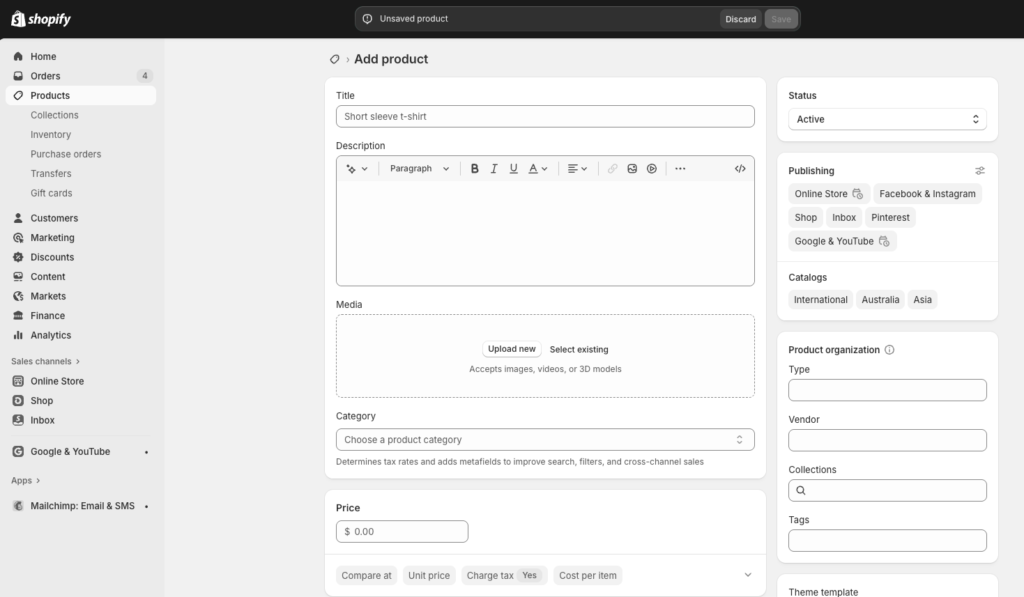
Task: Open the Status dropdown showing Active
Action: pyautogui.click(x=887, y=119)
